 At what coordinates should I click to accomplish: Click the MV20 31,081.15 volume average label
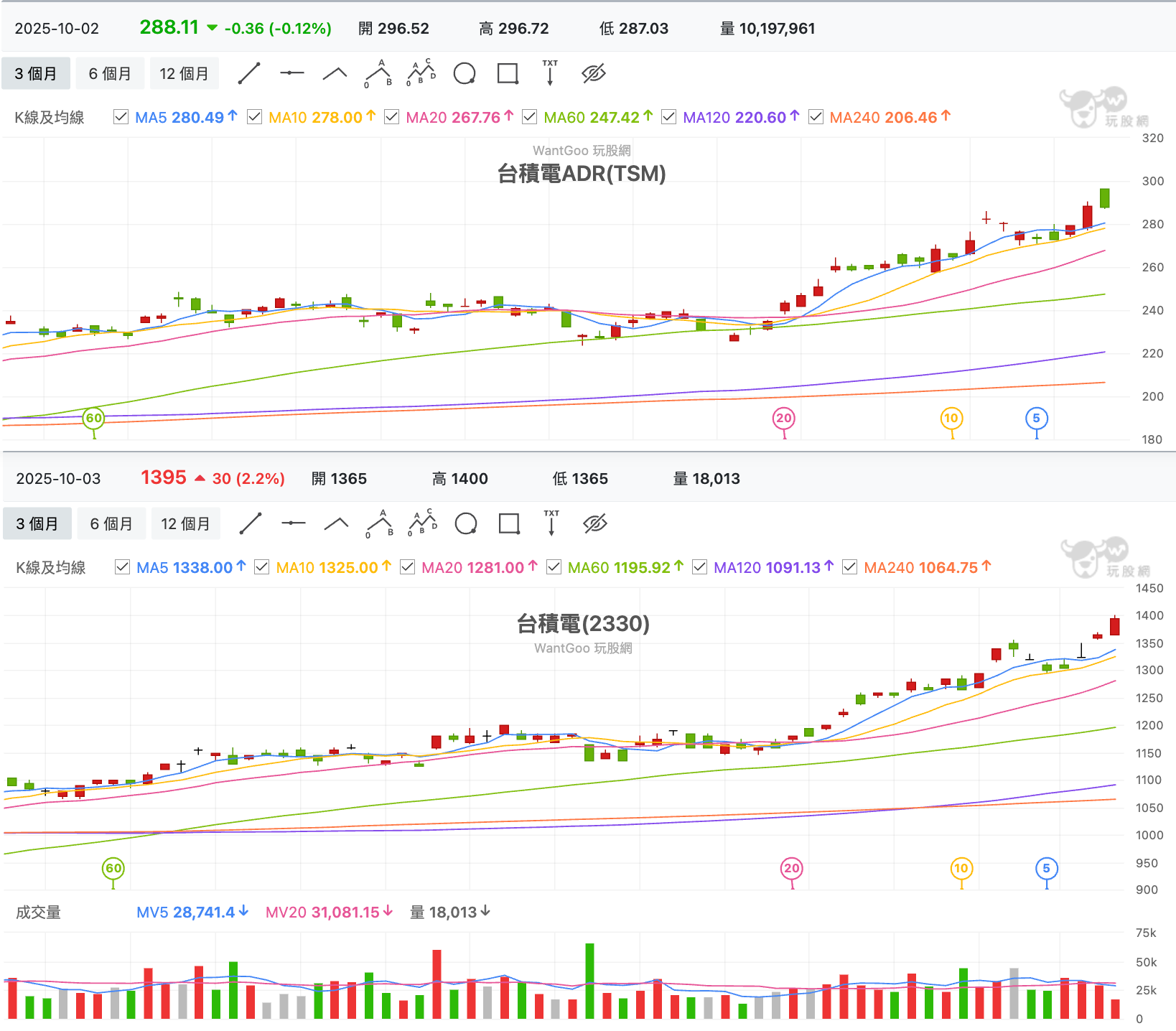[x=330, y=912]
